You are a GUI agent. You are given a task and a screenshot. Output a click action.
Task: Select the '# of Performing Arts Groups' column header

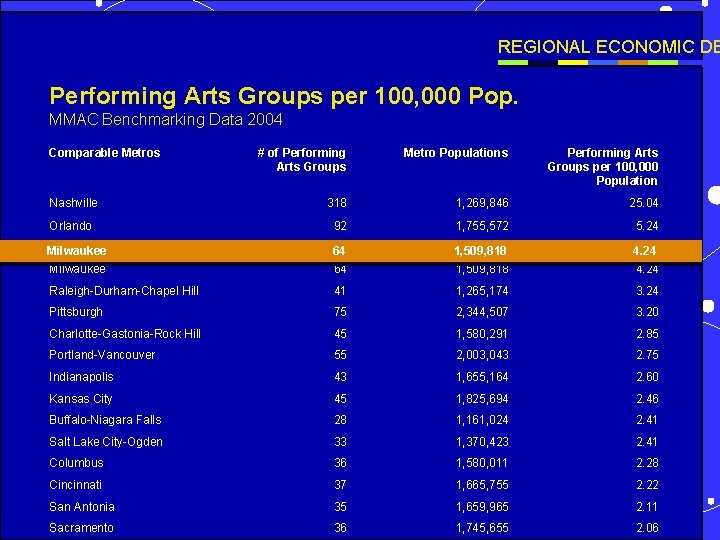(302, 160)
